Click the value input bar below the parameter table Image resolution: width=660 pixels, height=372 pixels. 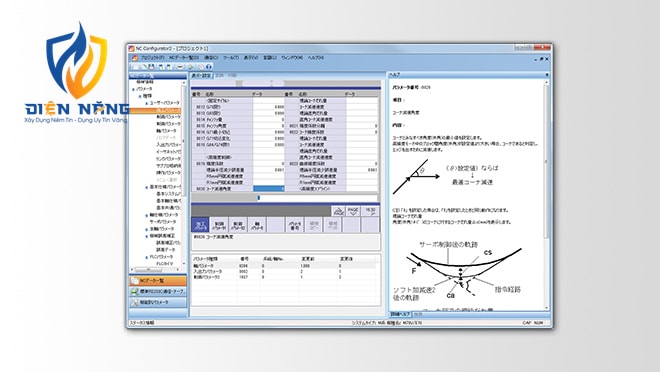pyautogui.click(x=318, y=197)
